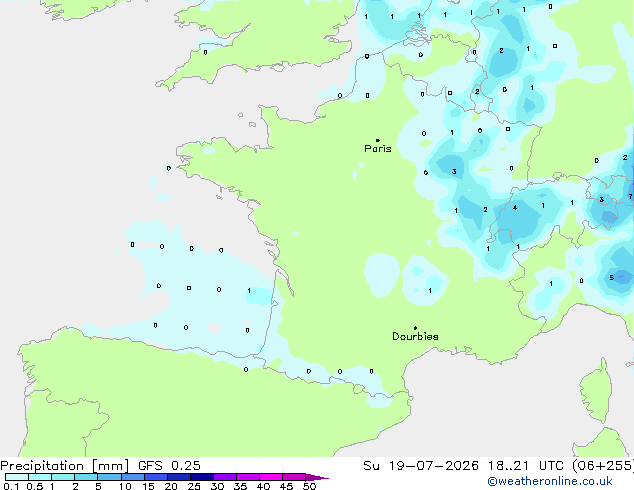Click the GFS 0.25 model label

tap(169, 466)
